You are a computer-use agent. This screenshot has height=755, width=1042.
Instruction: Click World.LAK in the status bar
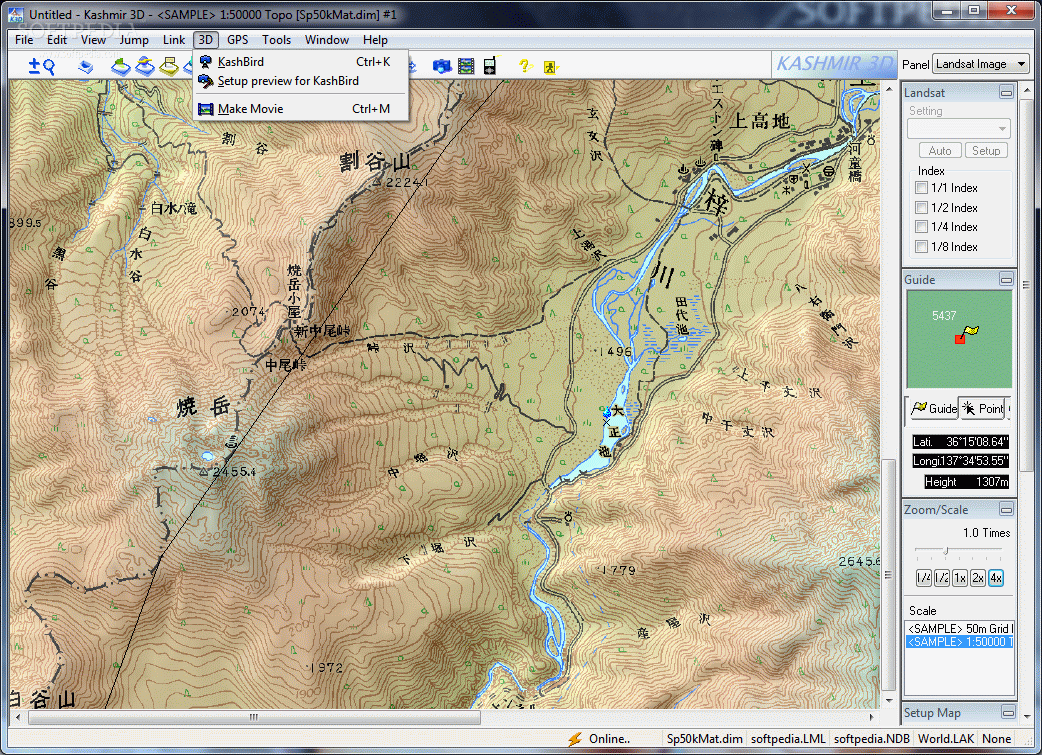(946, 738)
